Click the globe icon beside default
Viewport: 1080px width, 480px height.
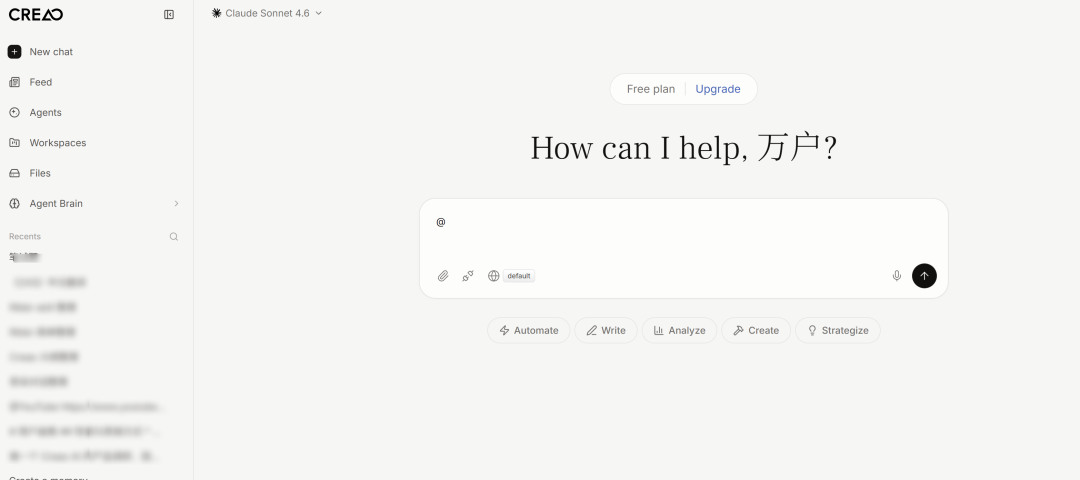493,276
